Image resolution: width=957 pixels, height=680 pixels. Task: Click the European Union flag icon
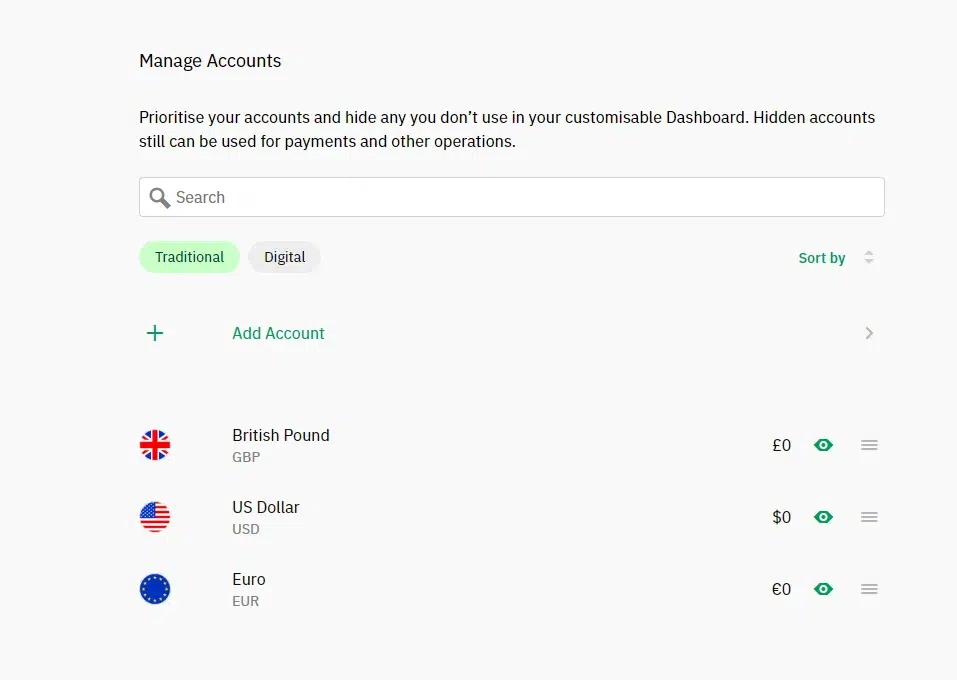coord(155,589)
